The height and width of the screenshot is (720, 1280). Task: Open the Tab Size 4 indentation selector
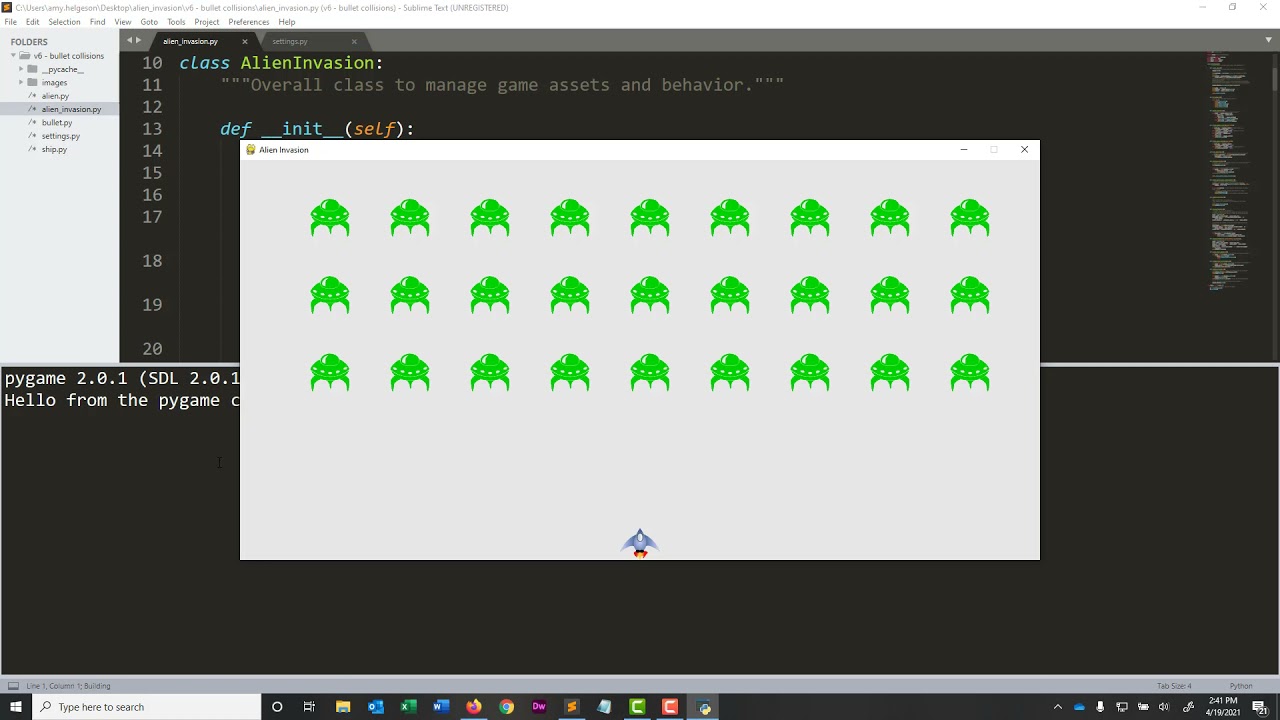pos(1174,686)
